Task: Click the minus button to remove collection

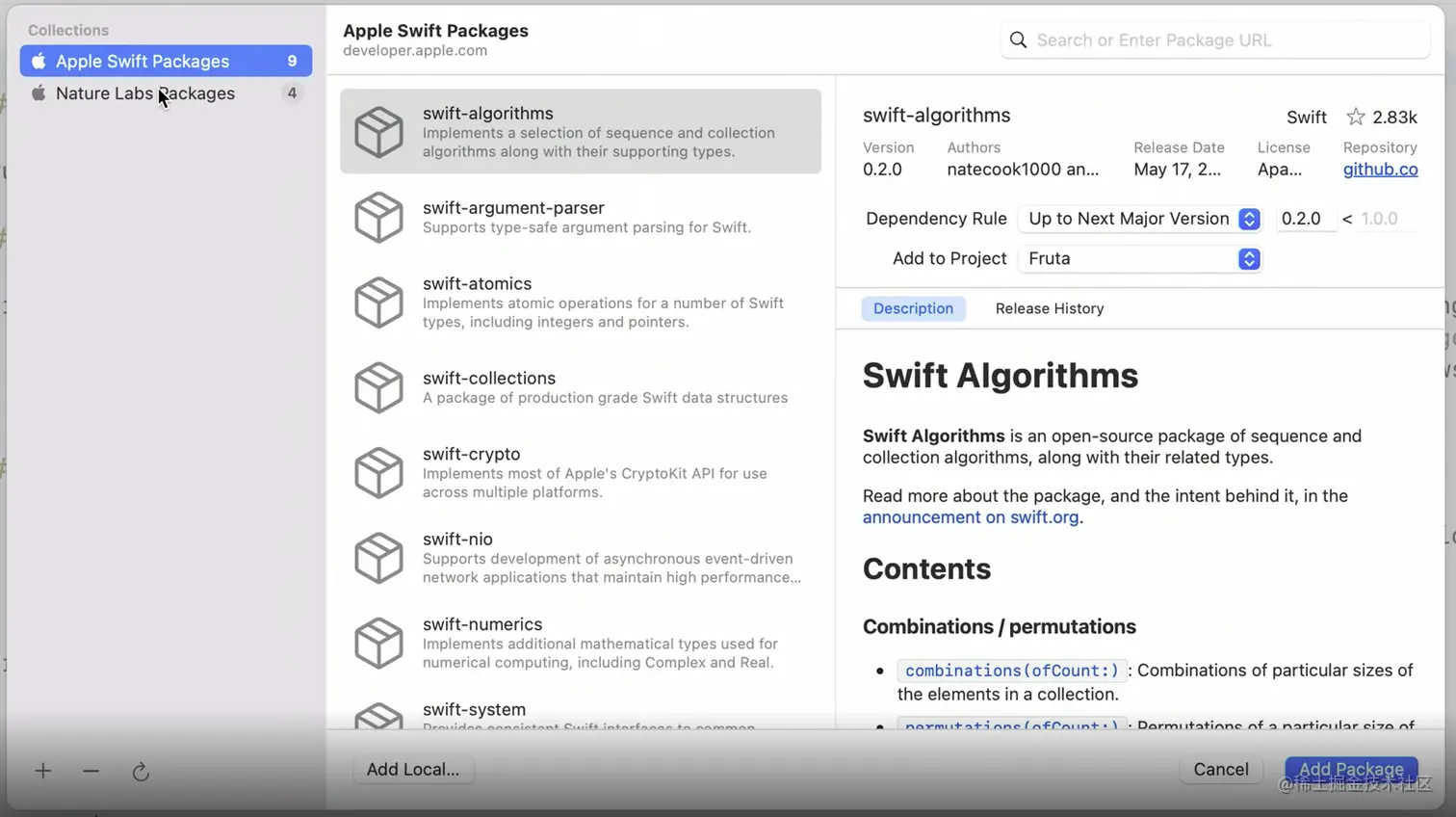Action: pyautogui.click(x=91, y=771)
